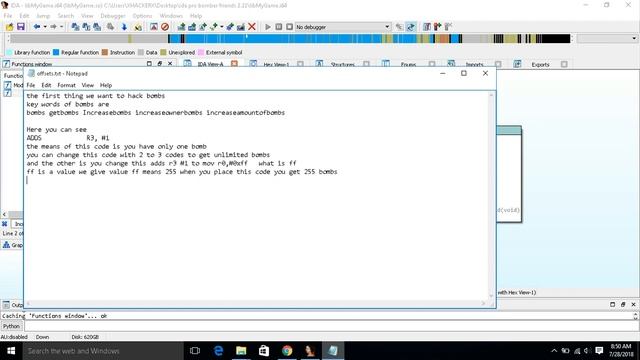
Task: Open the back-arrow history dropdown
Action: (44, 27)
